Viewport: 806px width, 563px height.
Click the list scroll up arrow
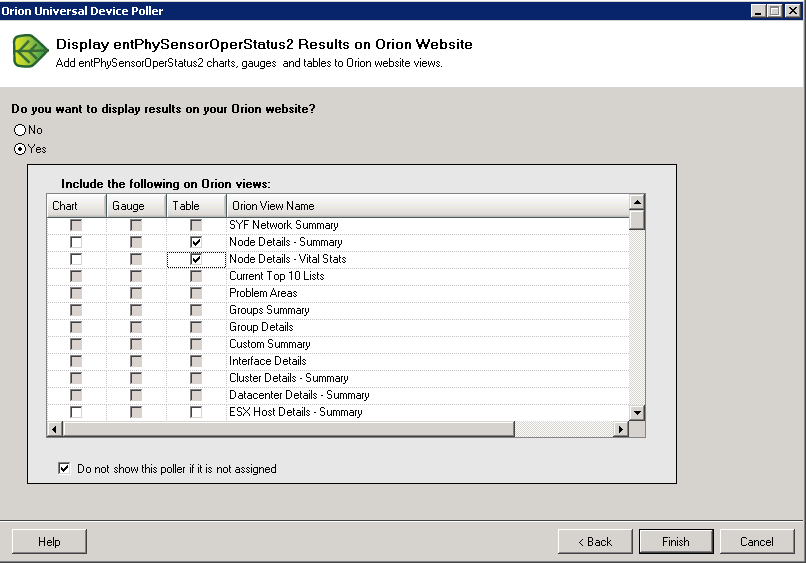637,202
